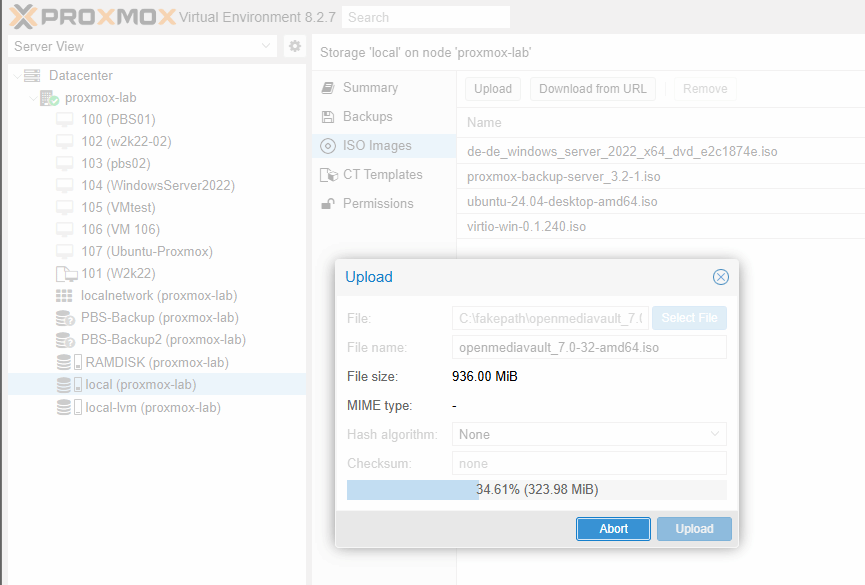Click the template icon for 101 (W2k22)

65,274
